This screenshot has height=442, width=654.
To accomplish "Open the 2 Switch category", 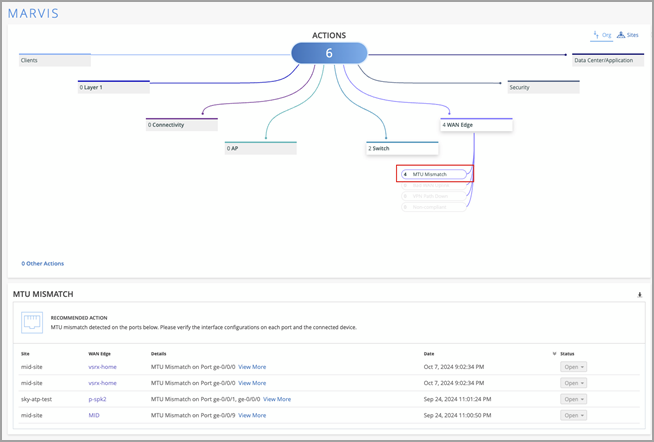I will tap(402, 148).
